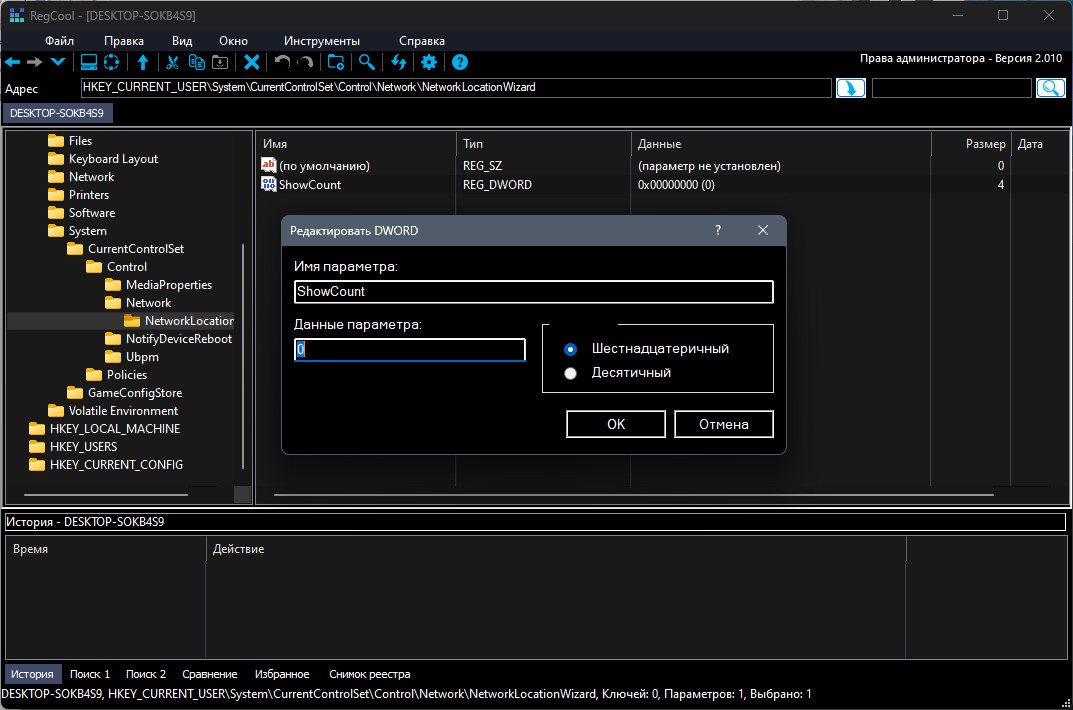Click the Отмена button
The height and width of the screenshot is (710, 1073).
coord(723,424)
